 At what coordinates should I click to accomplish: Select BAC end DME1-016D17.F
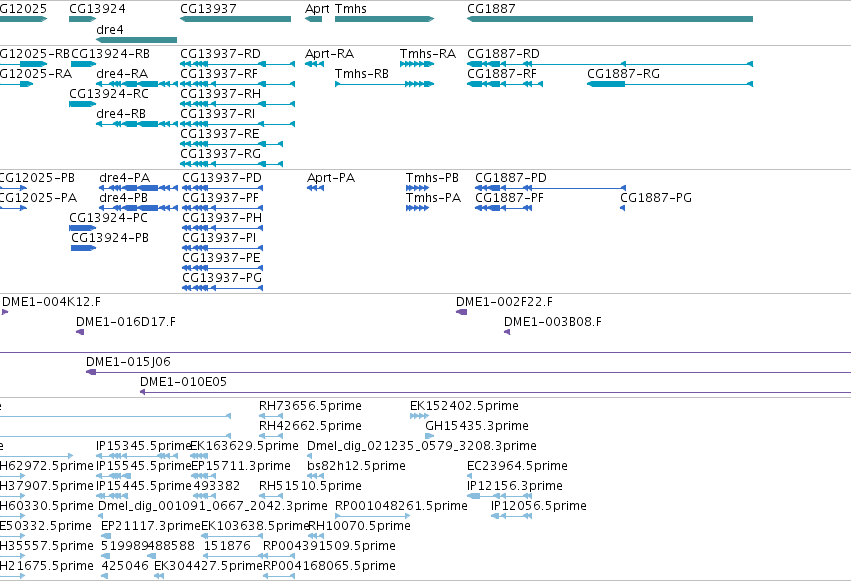126,323
